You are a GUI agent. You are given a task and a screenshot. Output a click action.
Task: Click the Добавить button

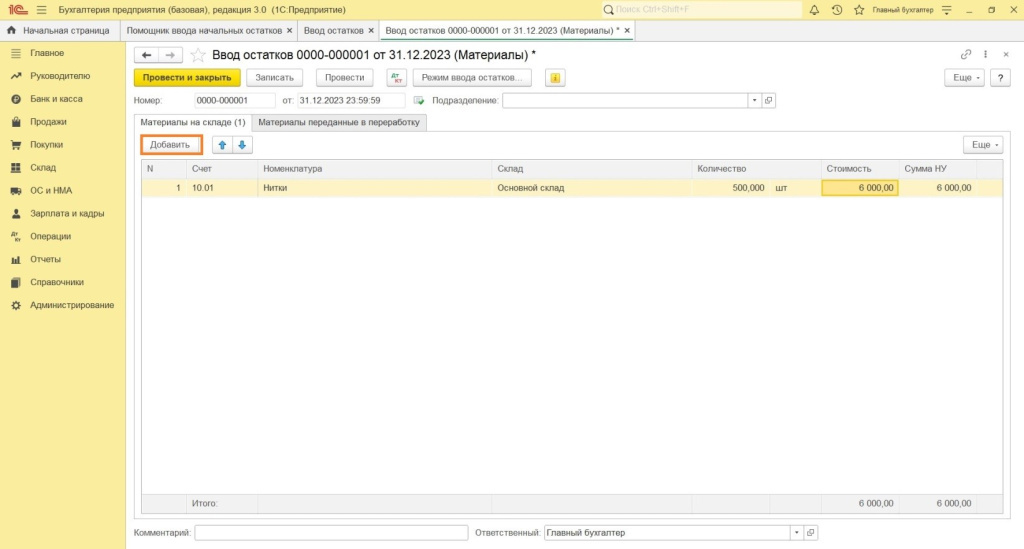170,145
